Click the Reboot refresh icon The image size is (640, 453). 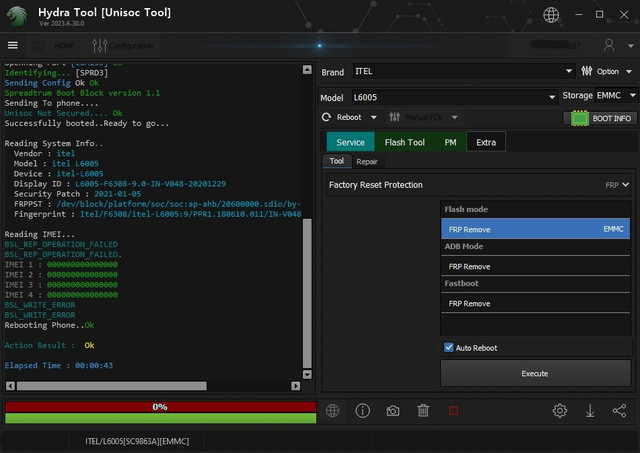(326, 117)
